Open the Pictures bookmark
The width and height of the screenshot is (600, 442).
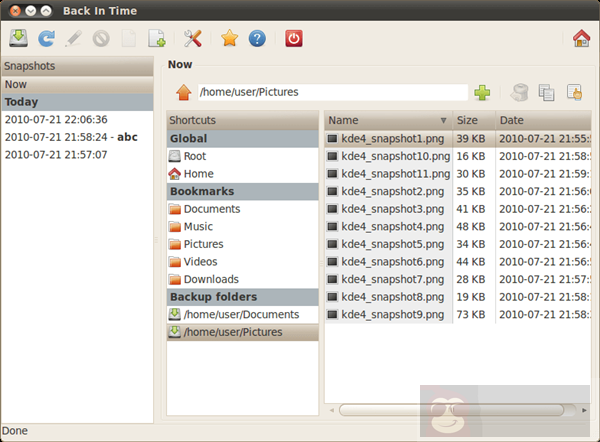coord(243,244)
